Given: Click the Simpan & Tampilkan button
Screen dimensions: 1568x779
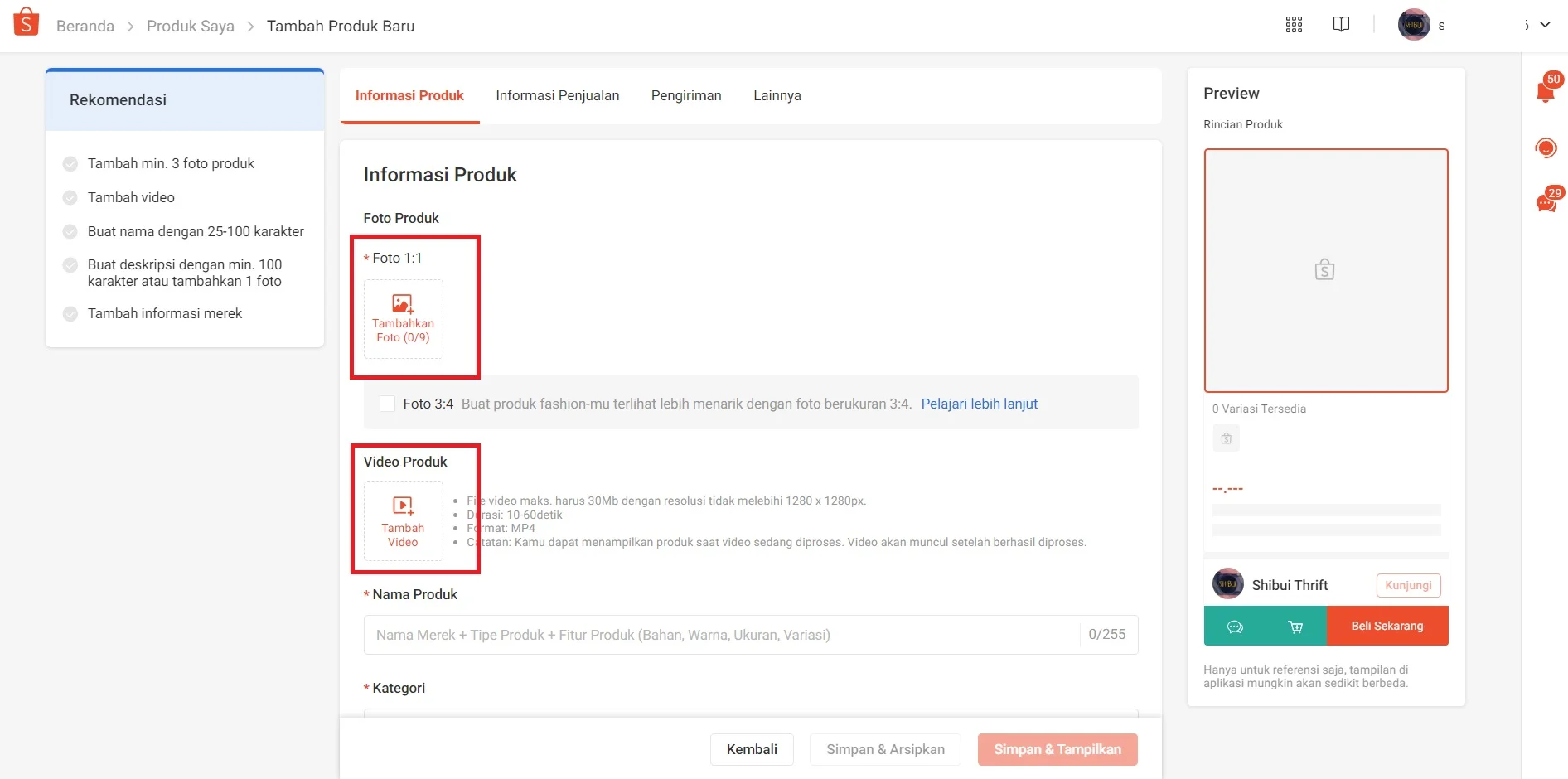Looking at the screenshot, I should [1057, 749].
